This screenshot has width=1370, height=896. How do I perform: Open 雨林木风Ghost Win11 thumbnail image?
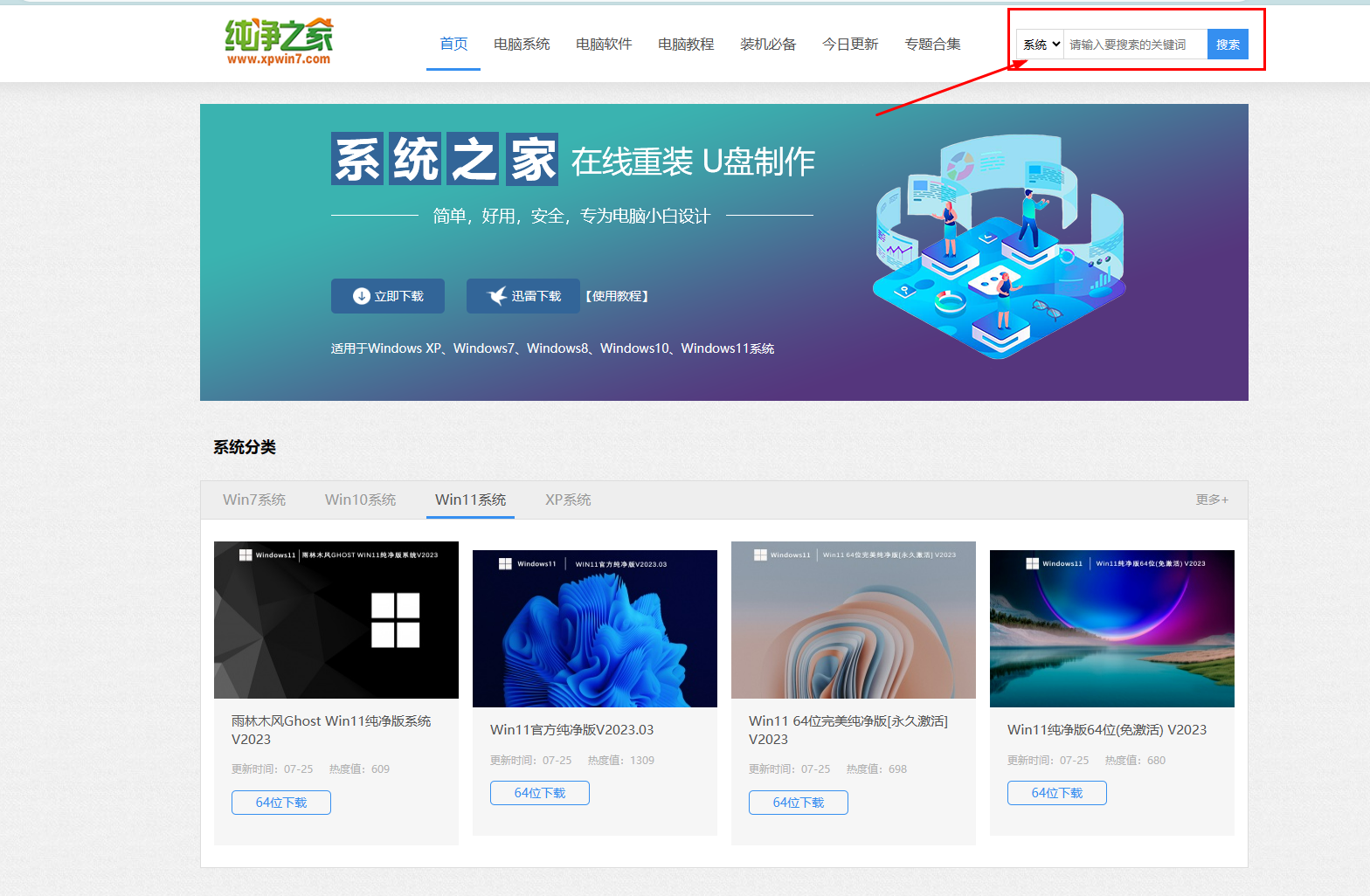[x=336, y=620]
